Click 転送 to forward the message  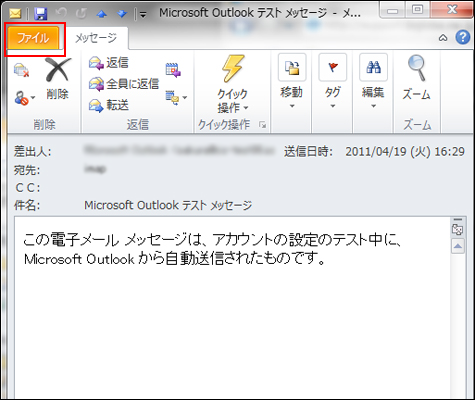click(x=109, y=105)
